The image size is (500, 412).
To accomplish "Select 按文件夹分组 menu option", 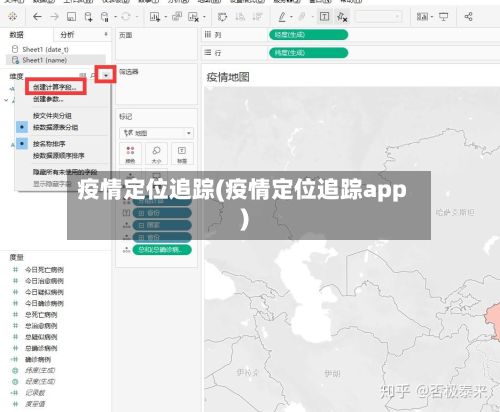I will tap(52, 116).
